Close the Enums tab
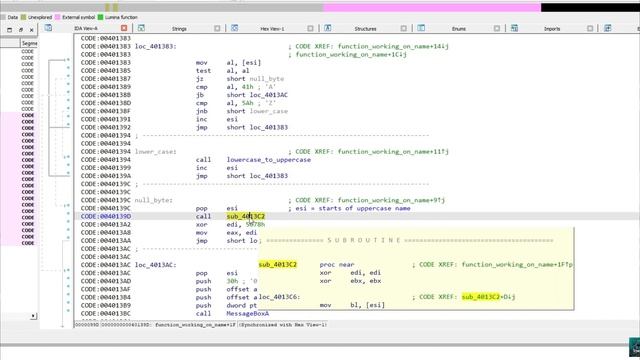This screenshot has width=640, height=360. (x=497, y=28)
